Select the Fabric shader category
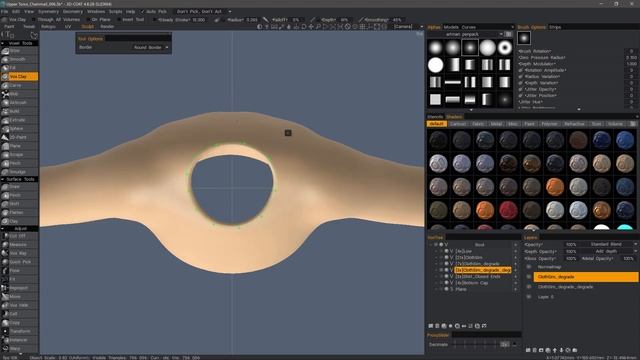 478,124
